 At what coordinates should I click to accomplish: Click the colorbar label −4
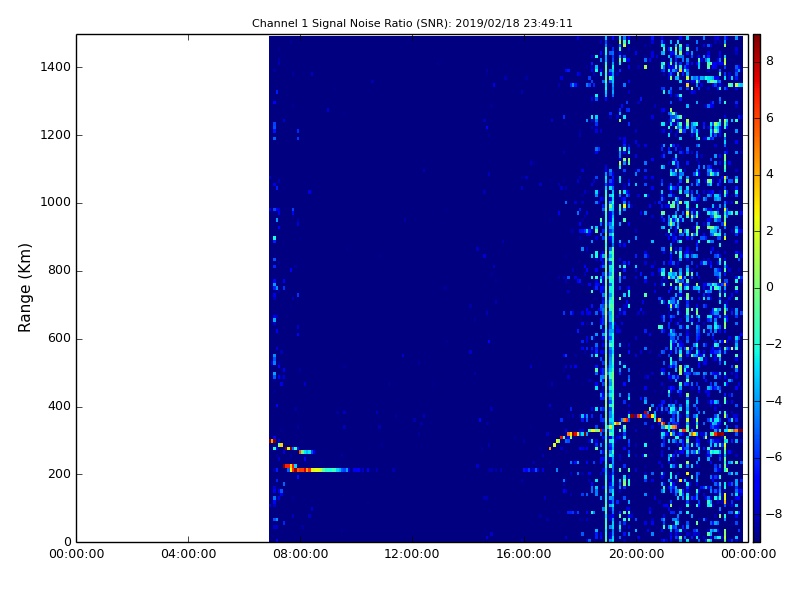pyautogui.click(x=773, y=401)
